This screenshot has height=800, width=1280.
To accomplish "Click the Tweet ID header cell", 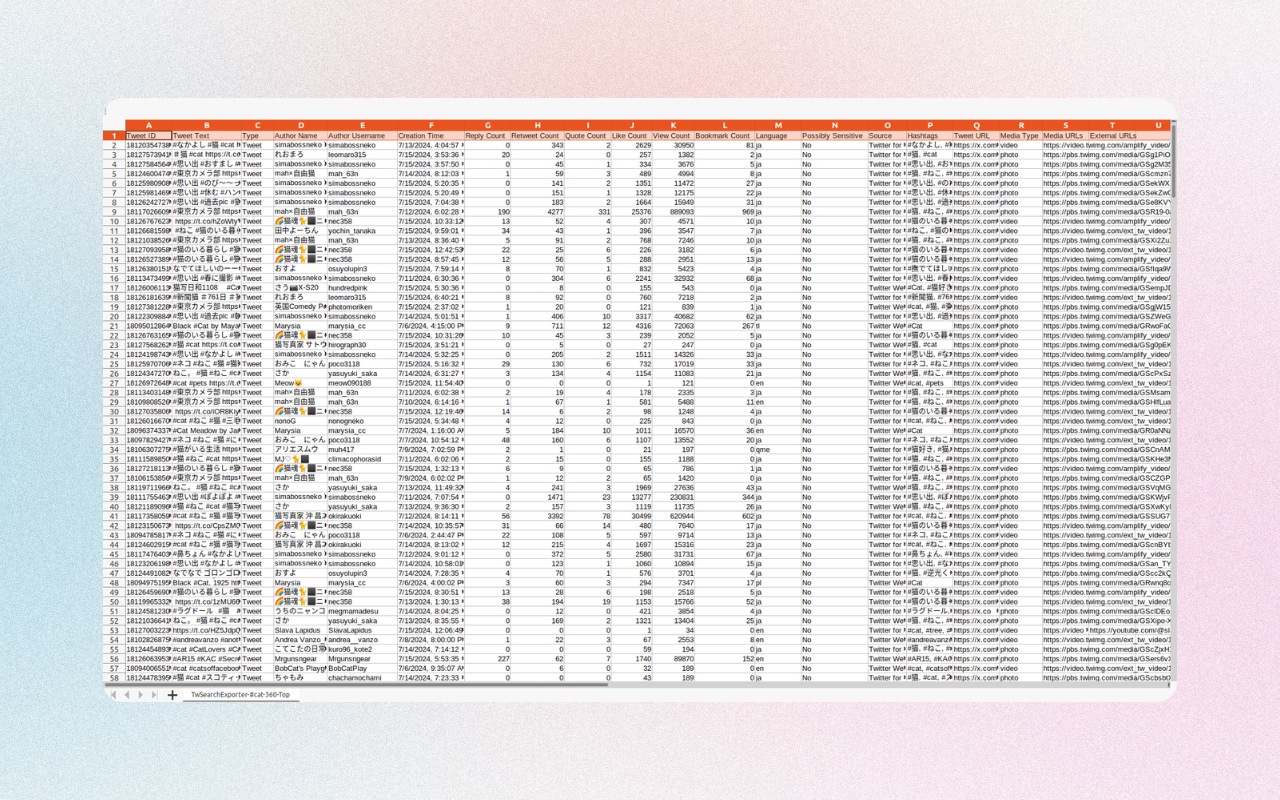I will click(148, 136).
